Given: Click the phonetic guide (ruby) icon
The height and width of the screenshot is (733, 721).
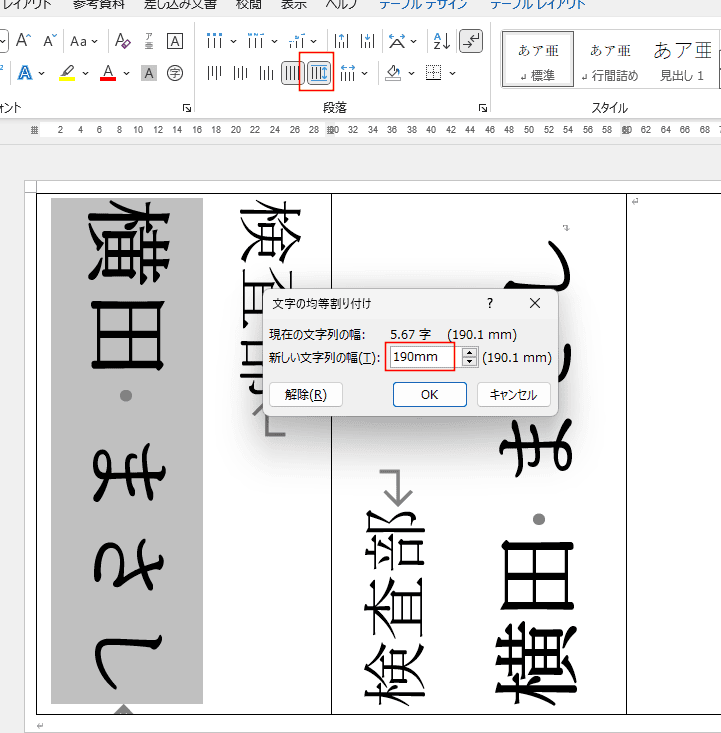Looking at the screenshot, I should pos(149,41).
